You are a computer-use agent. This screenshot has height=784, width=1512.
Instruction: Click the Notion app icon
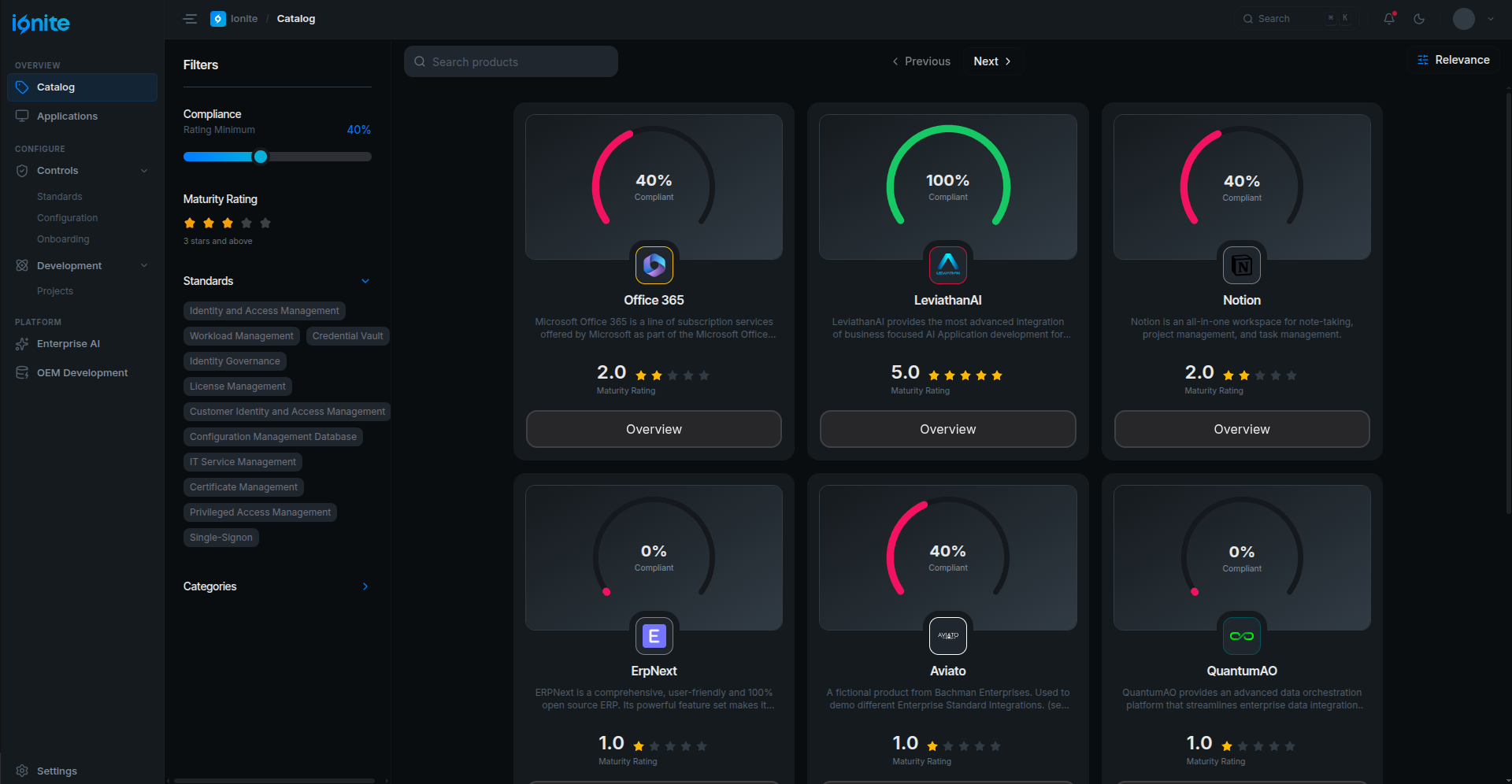point(1241,265)
